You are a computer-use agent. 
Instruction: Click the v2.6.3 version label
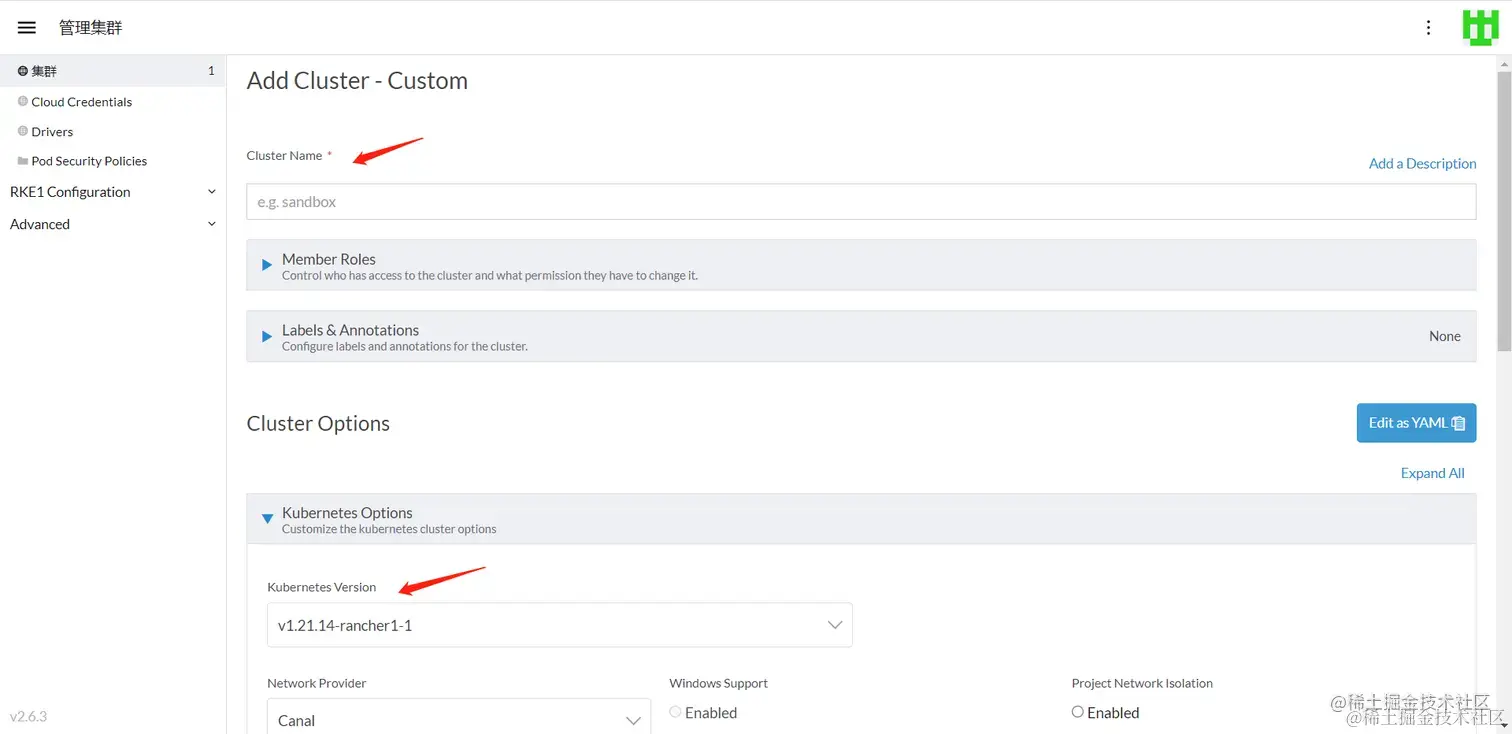28,716
